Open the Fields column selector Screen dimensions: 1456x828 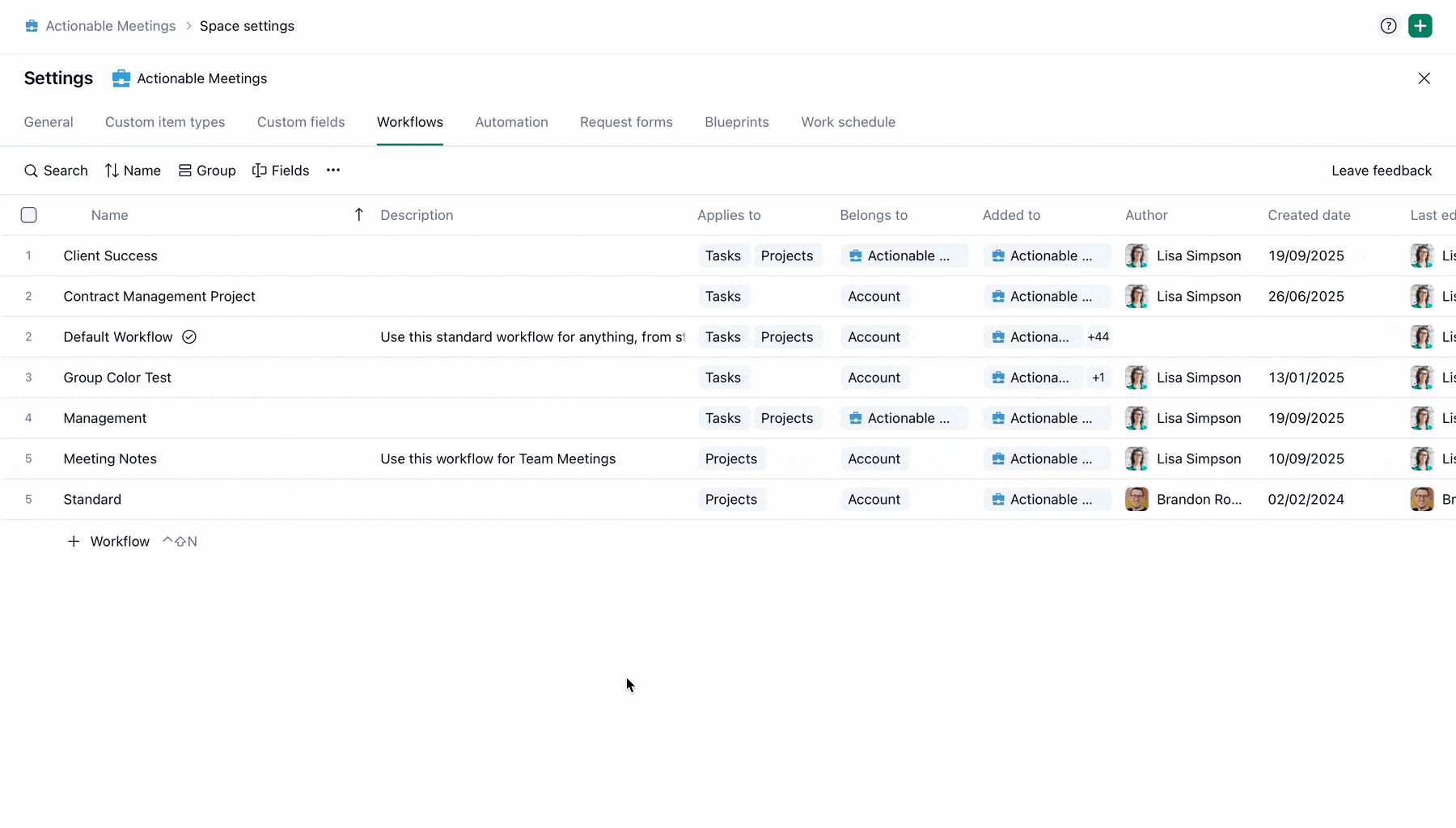(281, 171)
